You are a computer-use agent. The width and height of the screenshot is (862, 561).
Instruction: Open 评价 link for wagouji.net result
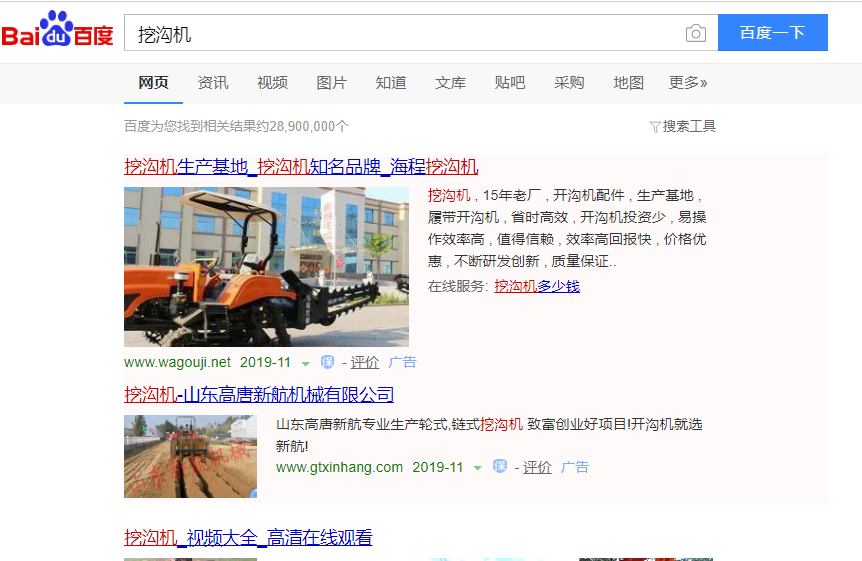(x=365, y=362)
